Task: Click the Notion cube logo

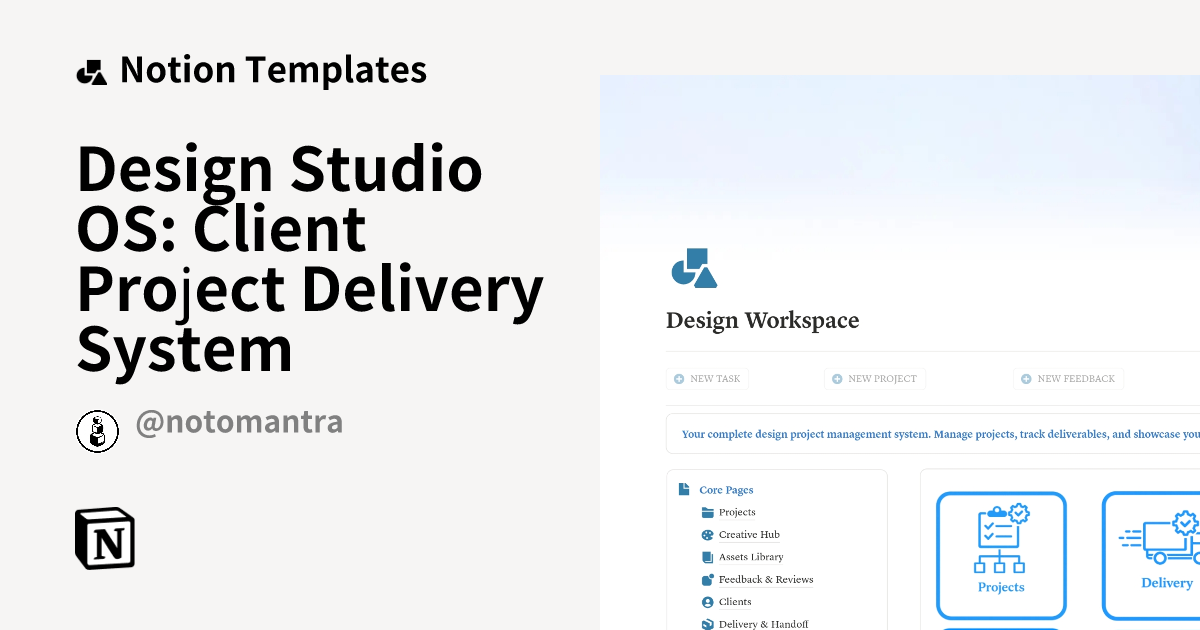Action: [105, 539]
